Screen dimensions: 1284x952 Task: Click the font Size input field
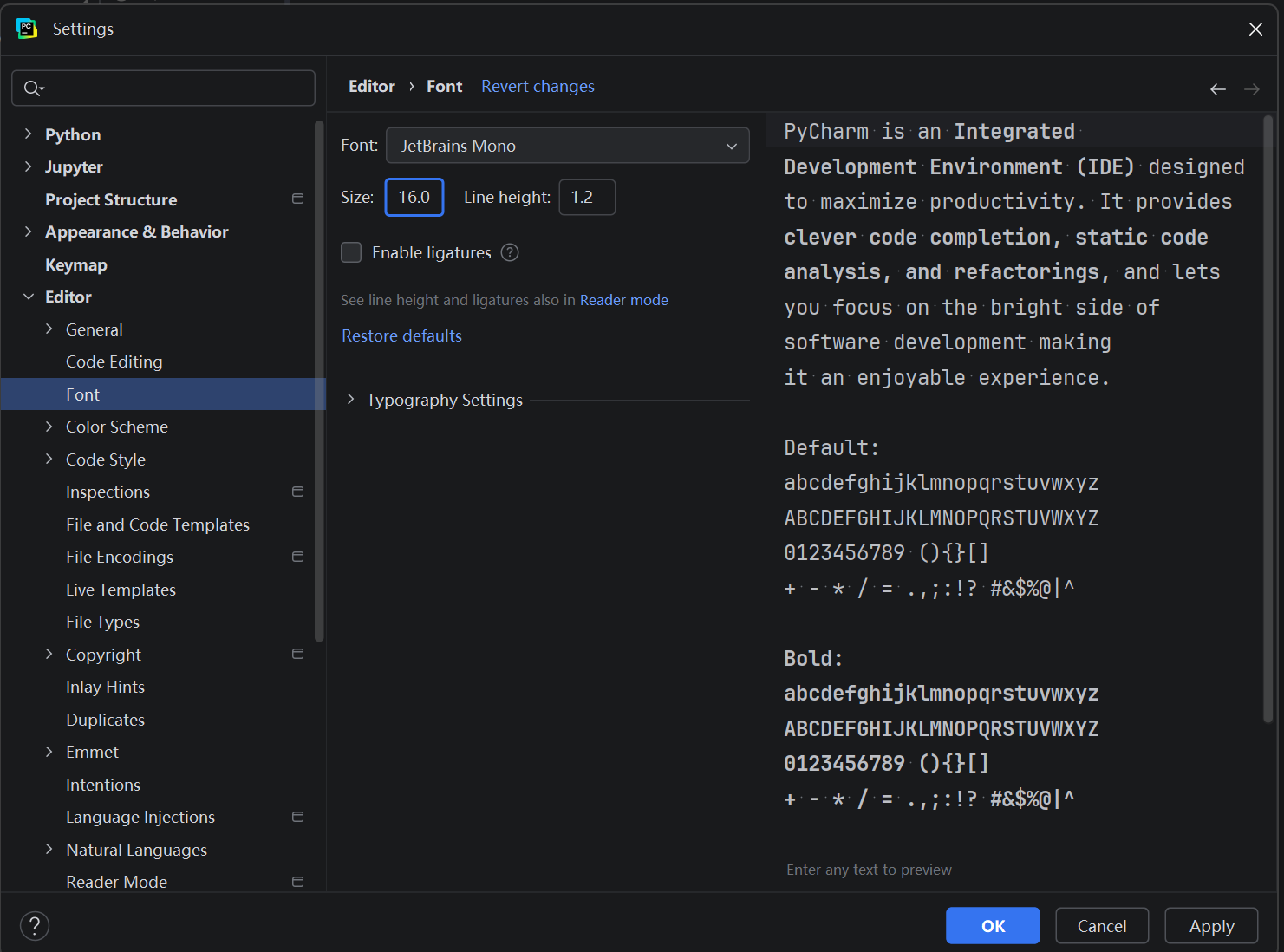[414, 197]
